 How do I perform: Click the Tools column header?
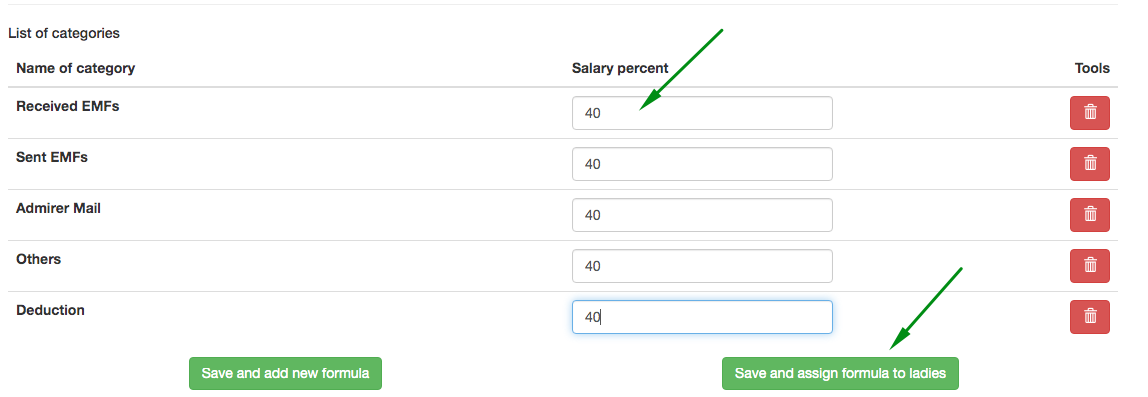(1092, 68)
